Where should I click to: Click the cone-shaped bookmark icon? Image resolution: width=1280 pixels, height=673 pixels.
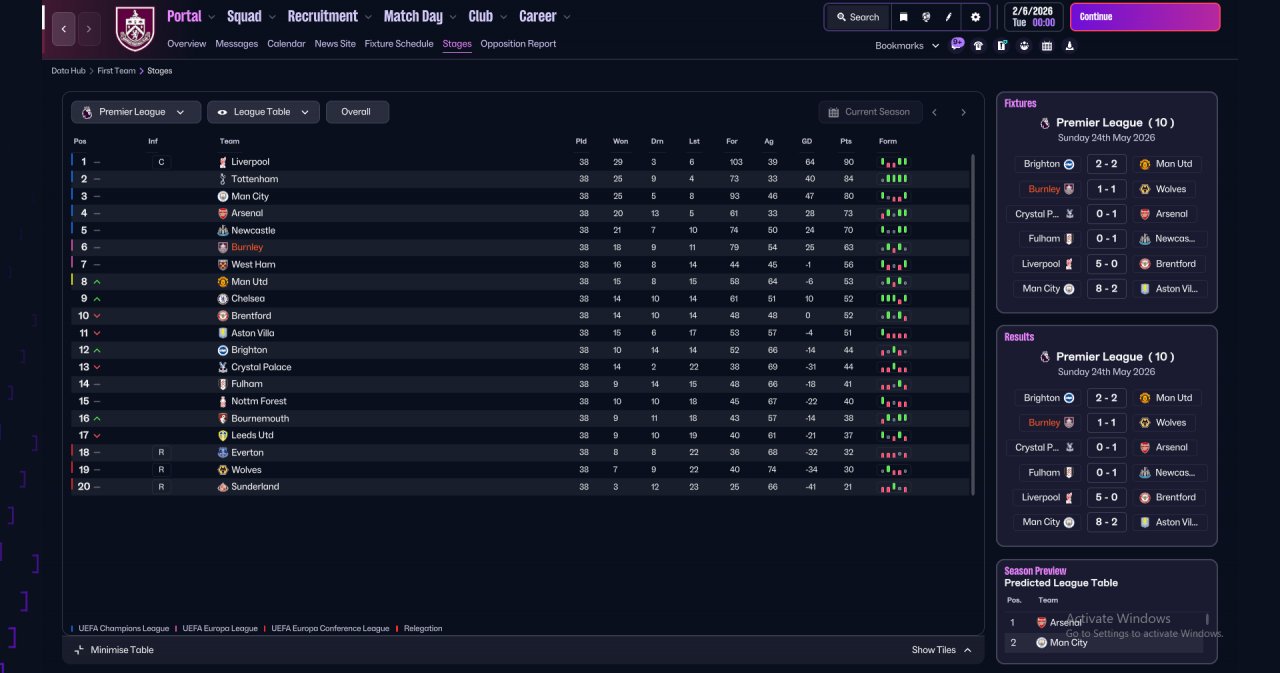pyautogui.click(x=1070, y=45)
